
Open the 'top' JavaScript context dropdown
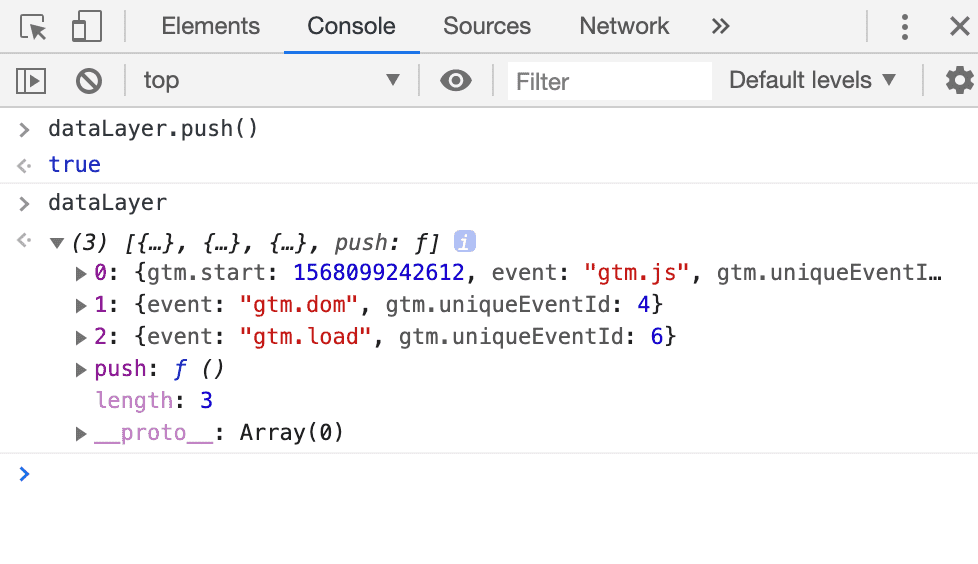tap(270, 80)
